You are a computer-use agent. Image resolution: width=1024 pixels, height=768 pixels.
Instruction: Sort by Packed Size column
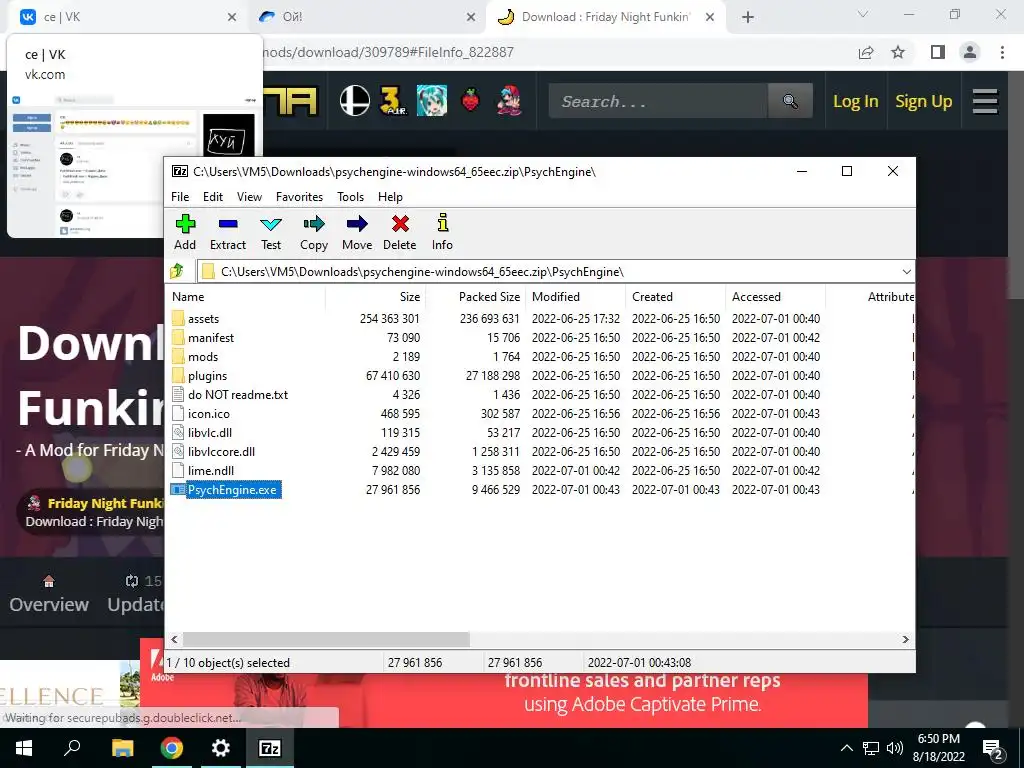(475, 296)
